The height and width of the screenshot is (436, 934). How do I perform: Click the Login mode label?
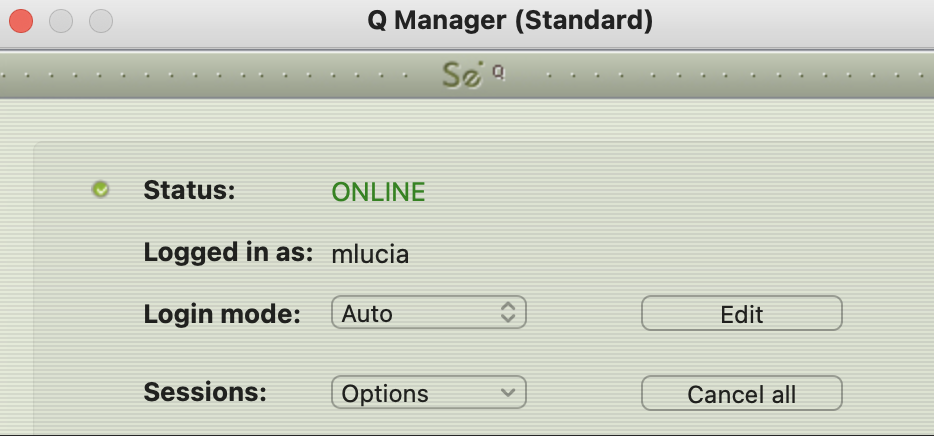pos(222,313)
